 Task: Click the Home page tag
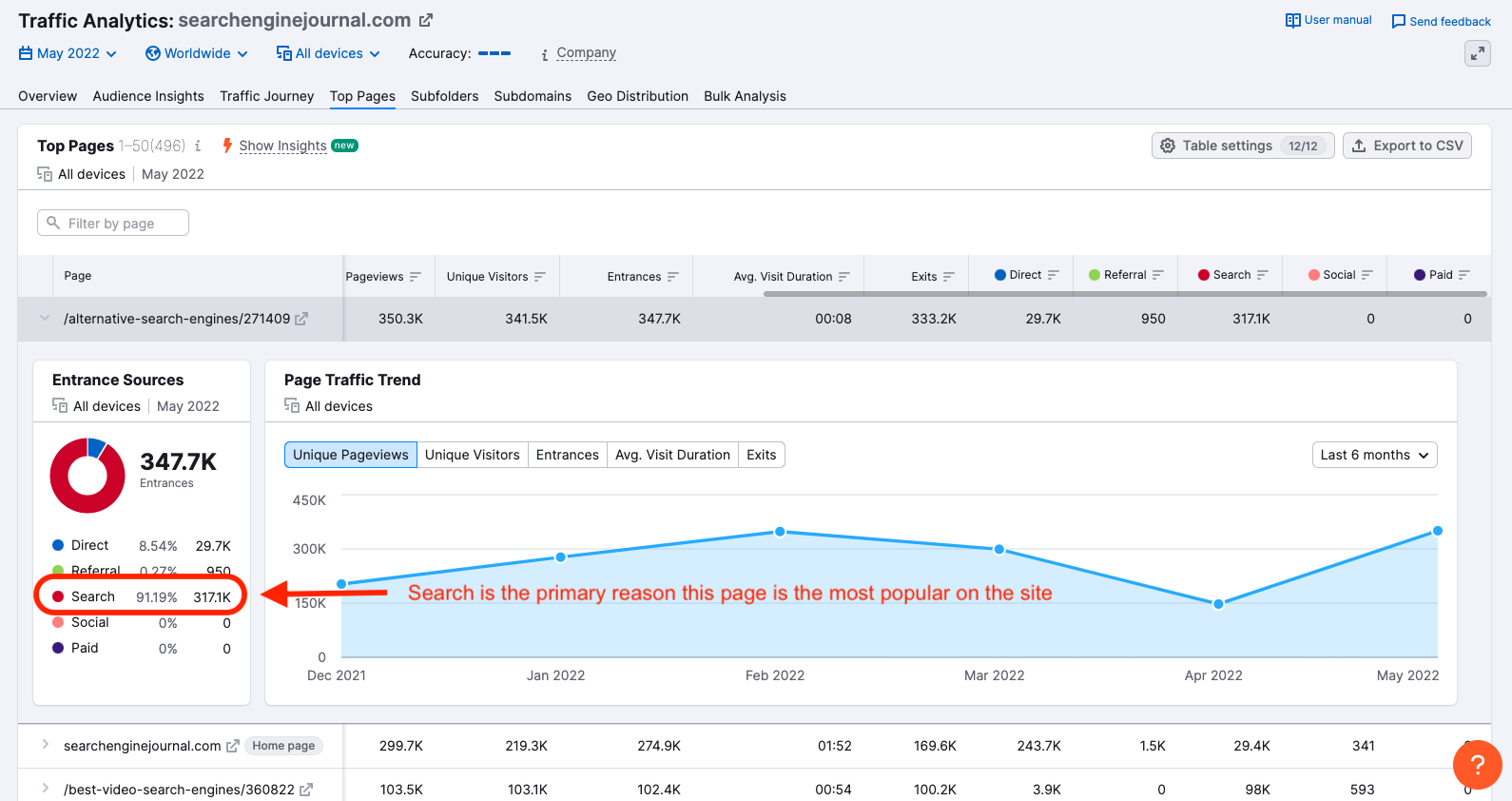(x=283, y=746)
